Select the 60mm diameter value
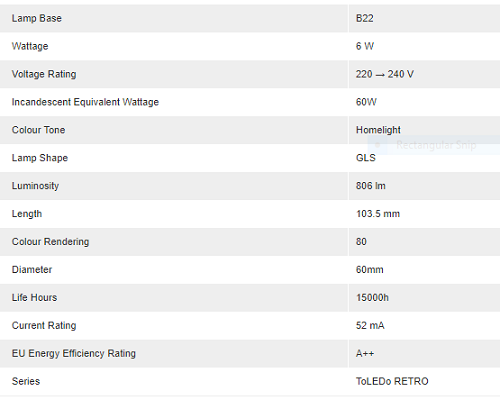500x400 pixels. coord(369,270)
